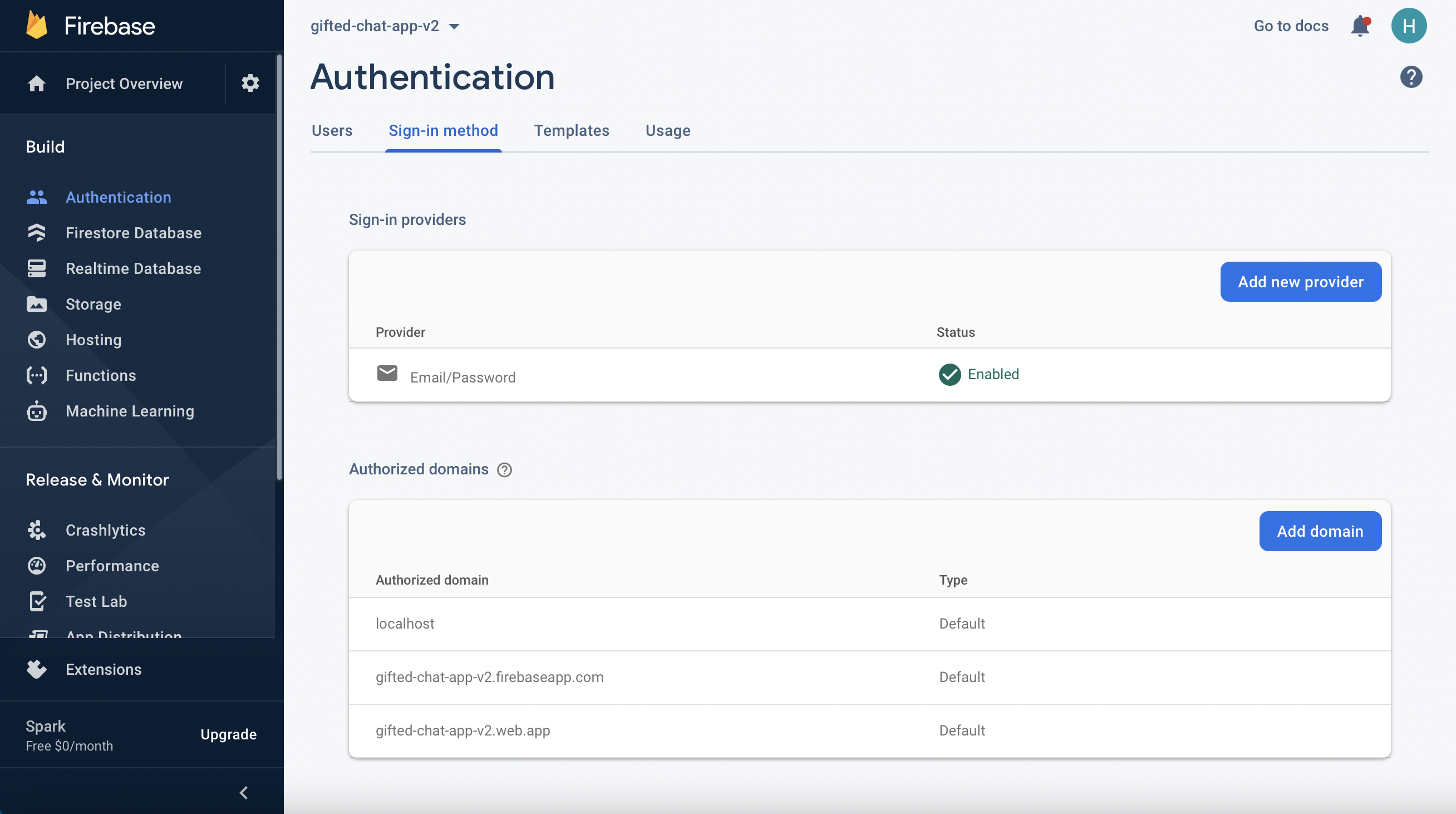Switch to the Templates tab
Viewport: 1456px width, 814px height.
click(x=572, y=130)
